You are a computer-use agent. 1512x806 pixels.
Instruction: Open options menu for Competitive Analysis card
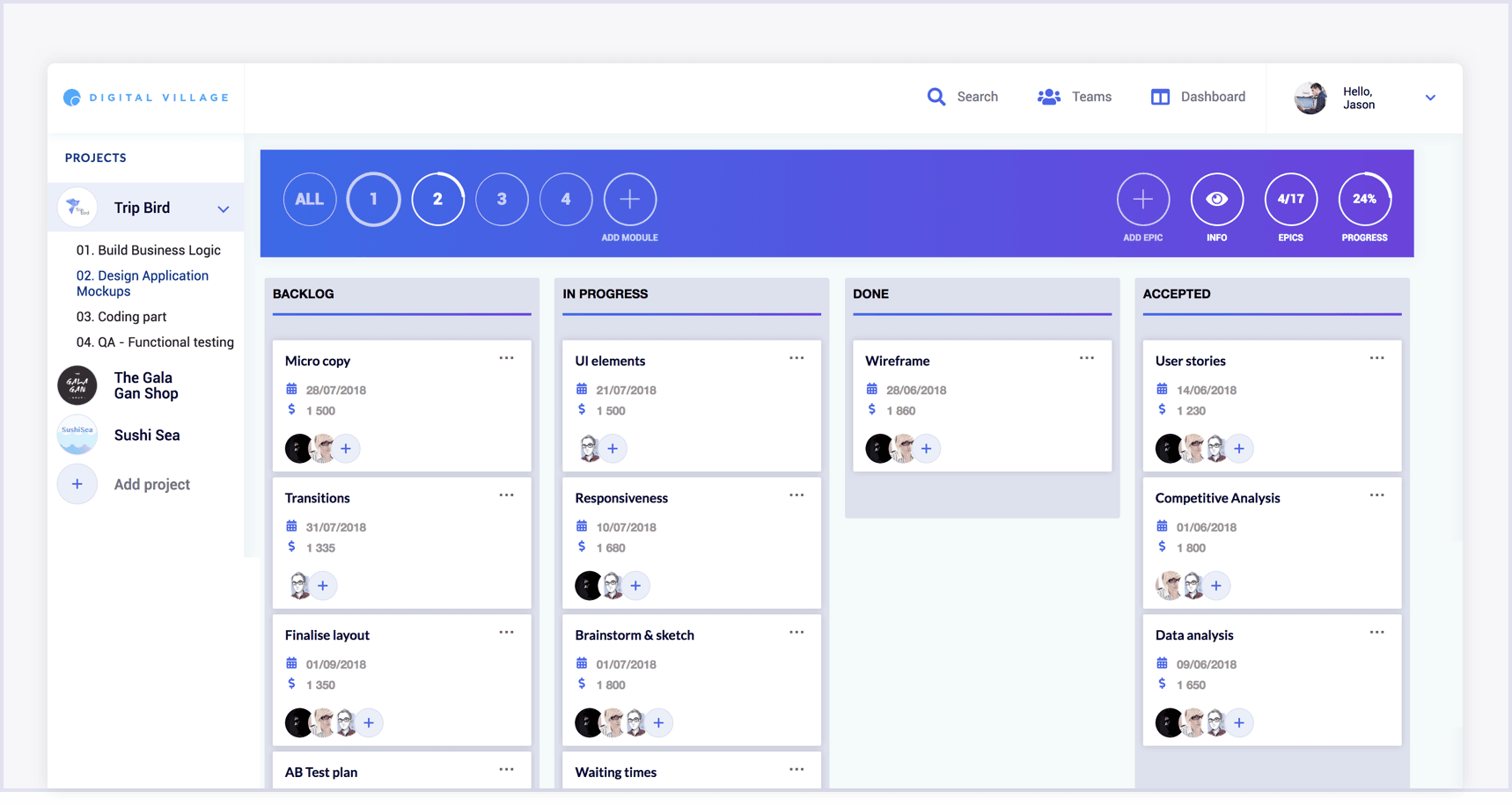tap(1377, 495)
